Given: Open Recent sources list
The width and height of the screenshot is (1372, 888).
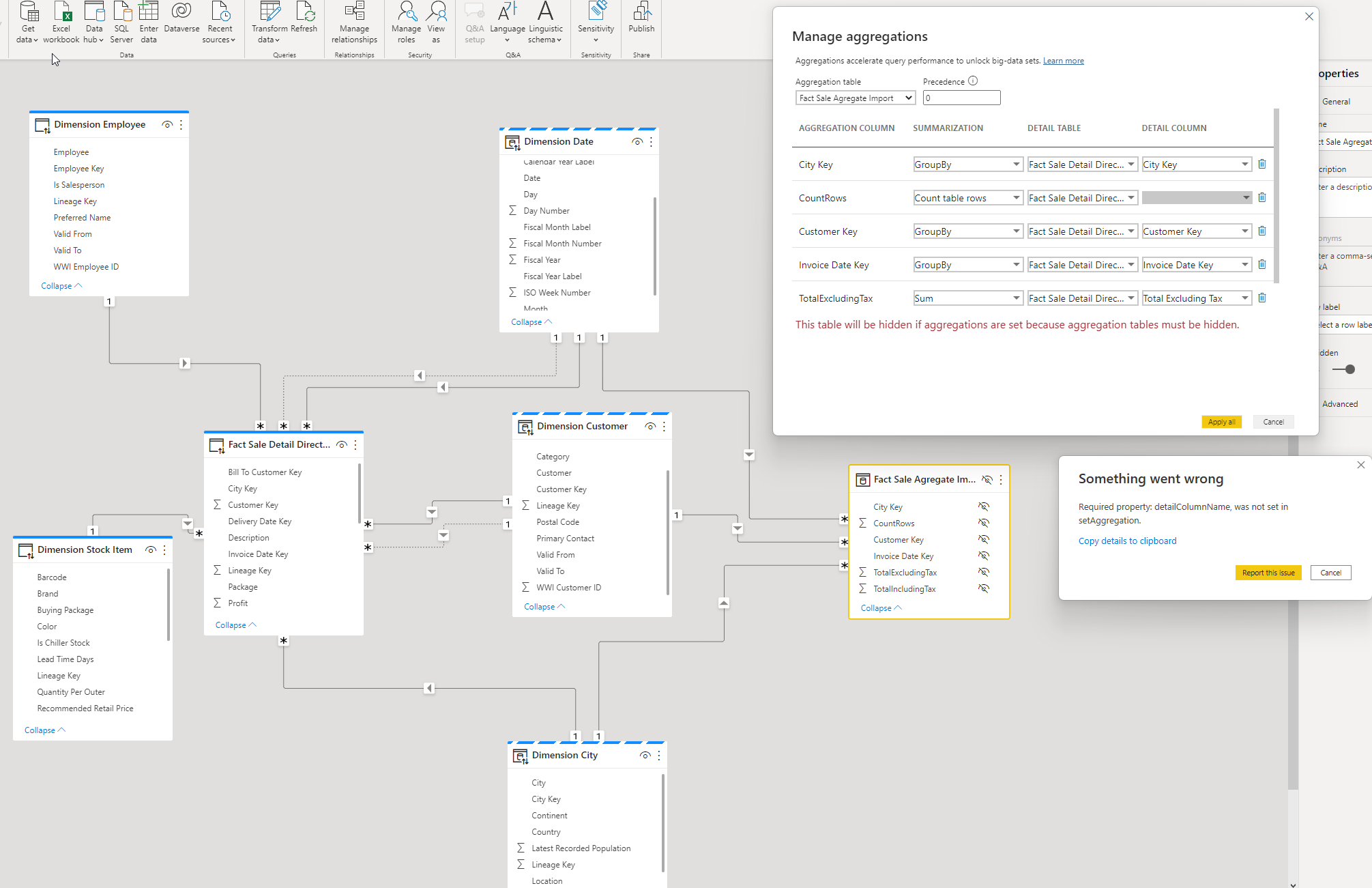Looking at the screenshot, I should point(219,23).
